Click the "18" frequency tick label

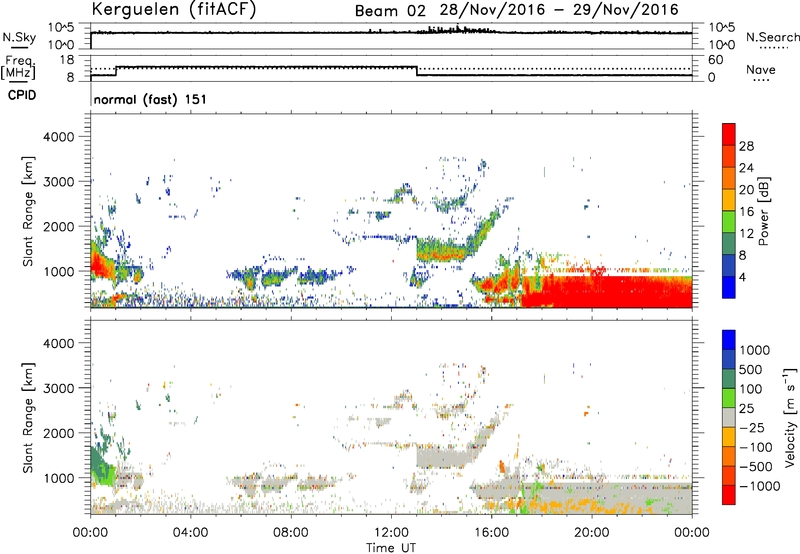pos(67,60)
